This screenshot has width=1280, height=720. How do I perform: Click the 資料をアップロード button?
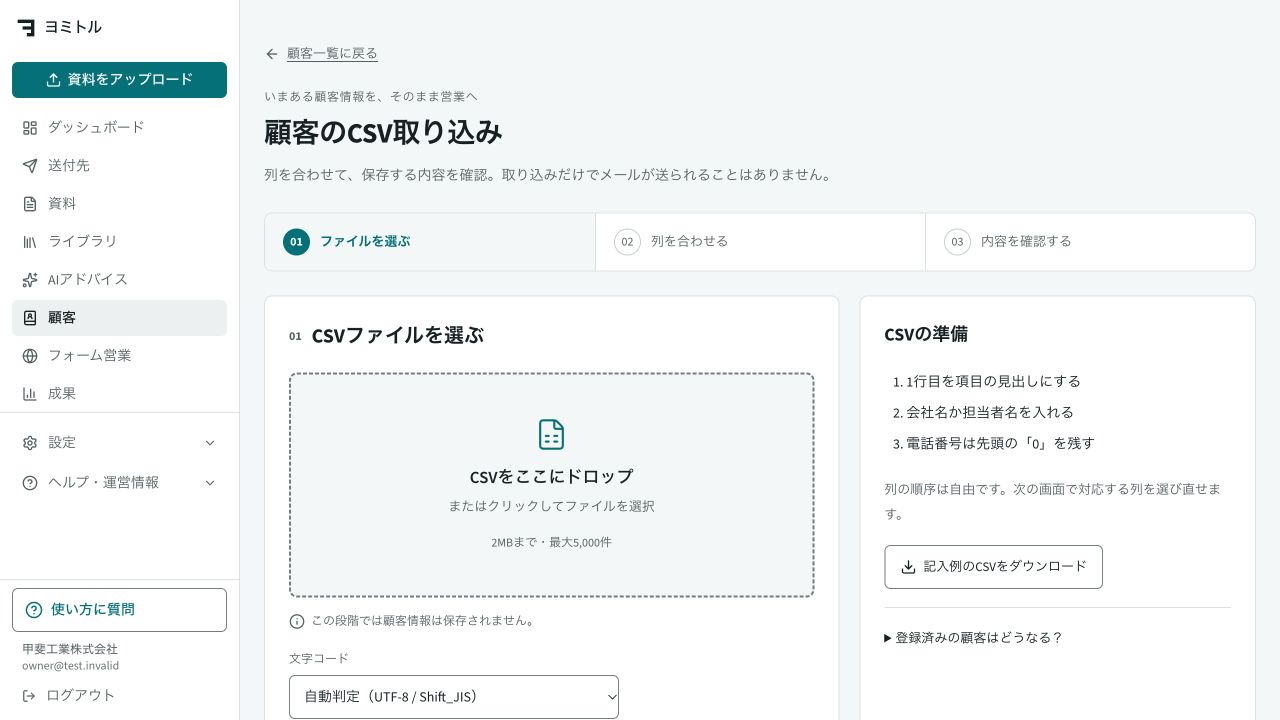(x=120, y=80)
